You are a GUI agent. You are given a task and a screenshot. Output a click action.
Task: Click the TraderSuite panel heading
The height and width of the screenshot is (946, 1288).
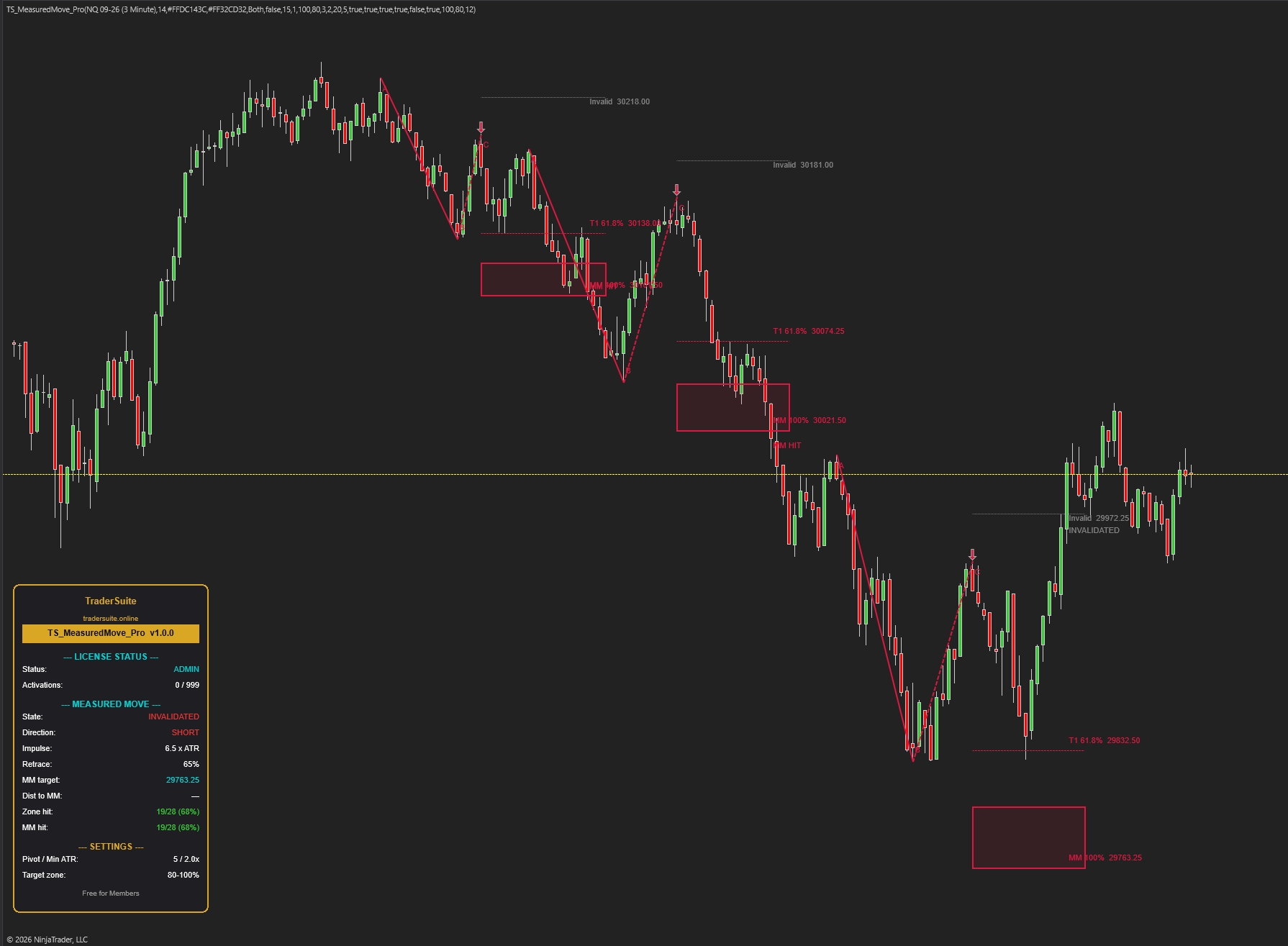111,601
